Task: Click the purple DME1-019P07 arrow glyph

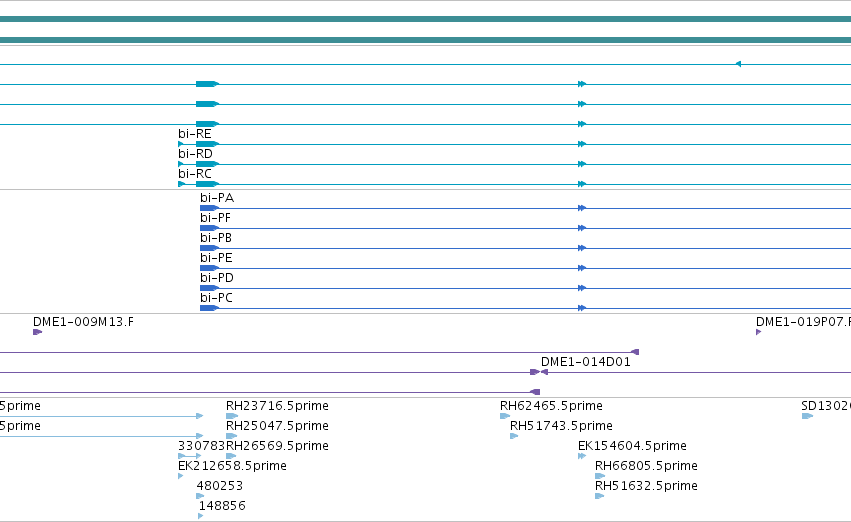Action: pyautogui.click(x=758, y=332)
